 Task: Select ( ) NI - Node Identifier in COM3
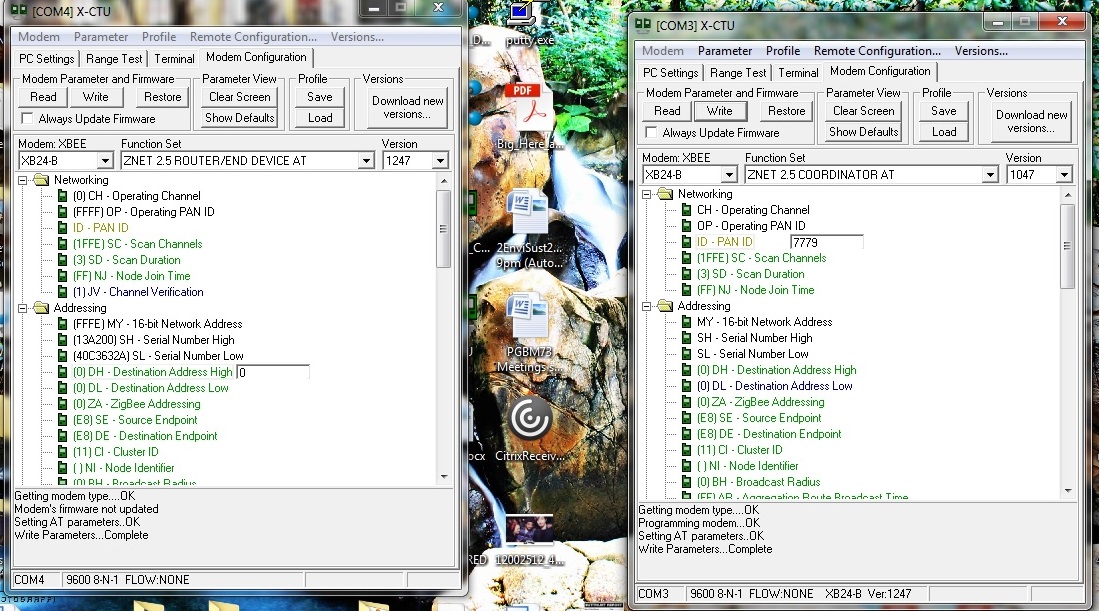747,466
